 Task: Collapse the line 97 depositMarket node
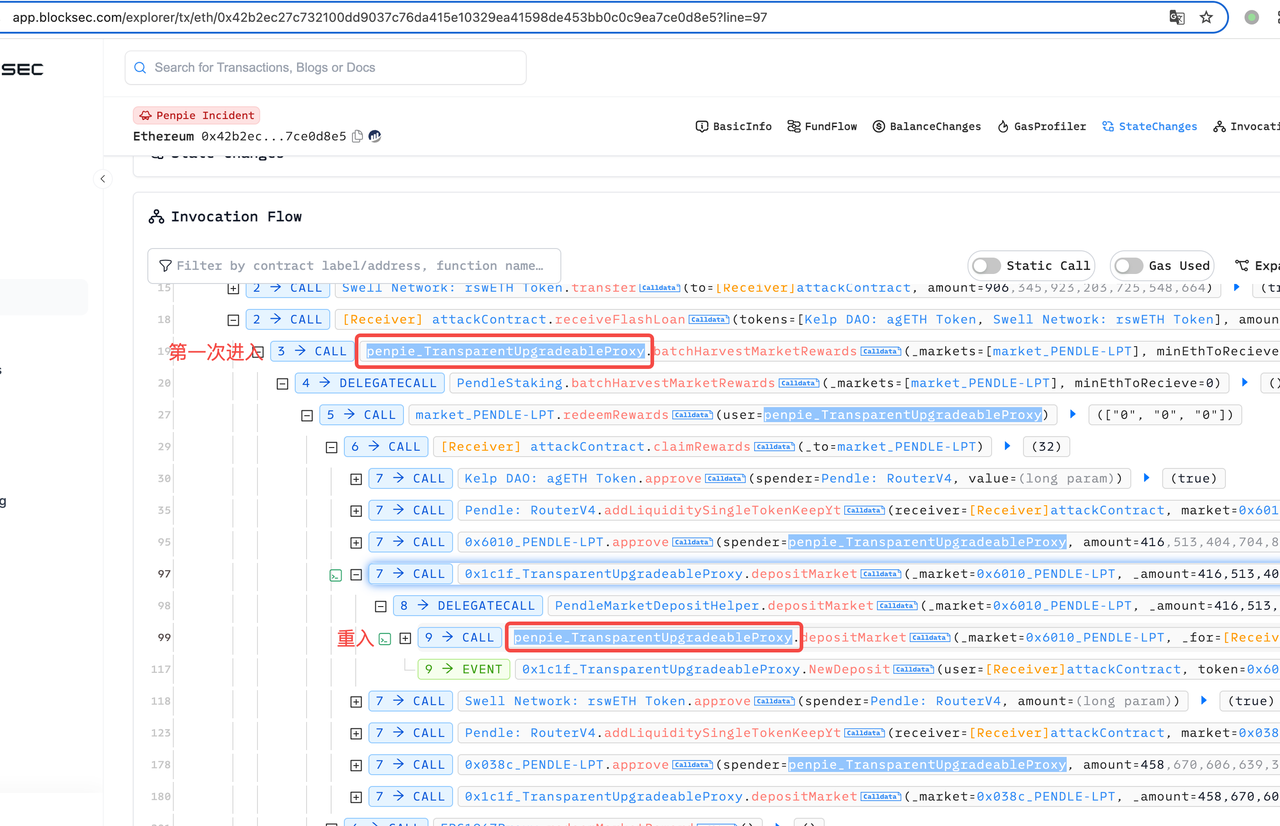pyautogui.click(x=356, y=575)
